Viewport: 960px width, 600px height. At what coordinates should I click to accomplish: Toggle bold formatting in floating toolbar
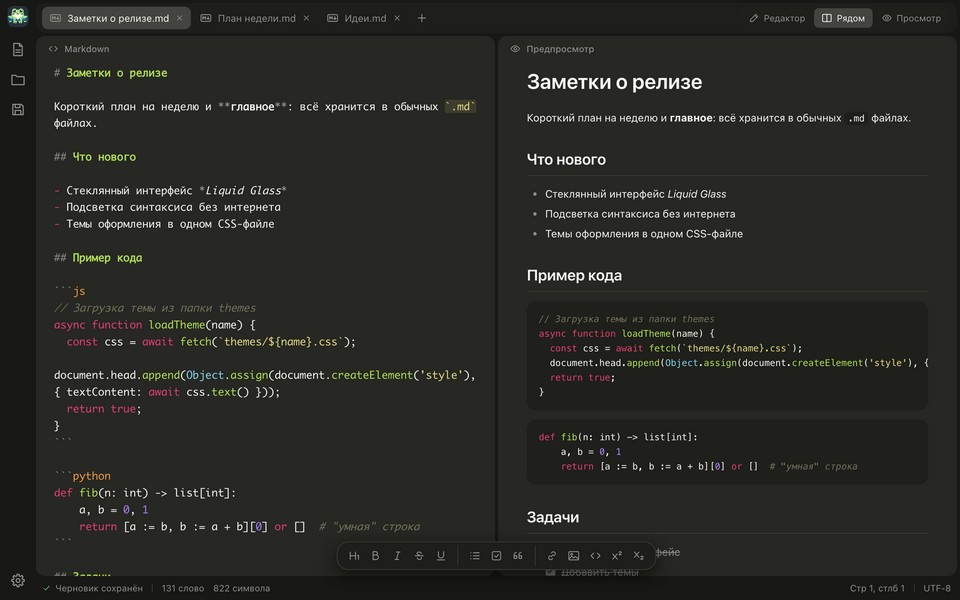click(x=375, y=556)
